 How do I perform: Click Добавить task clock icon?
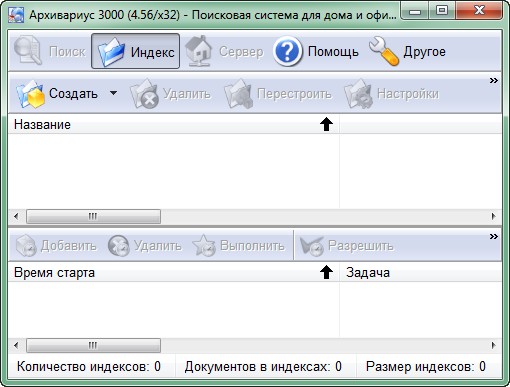26,246
